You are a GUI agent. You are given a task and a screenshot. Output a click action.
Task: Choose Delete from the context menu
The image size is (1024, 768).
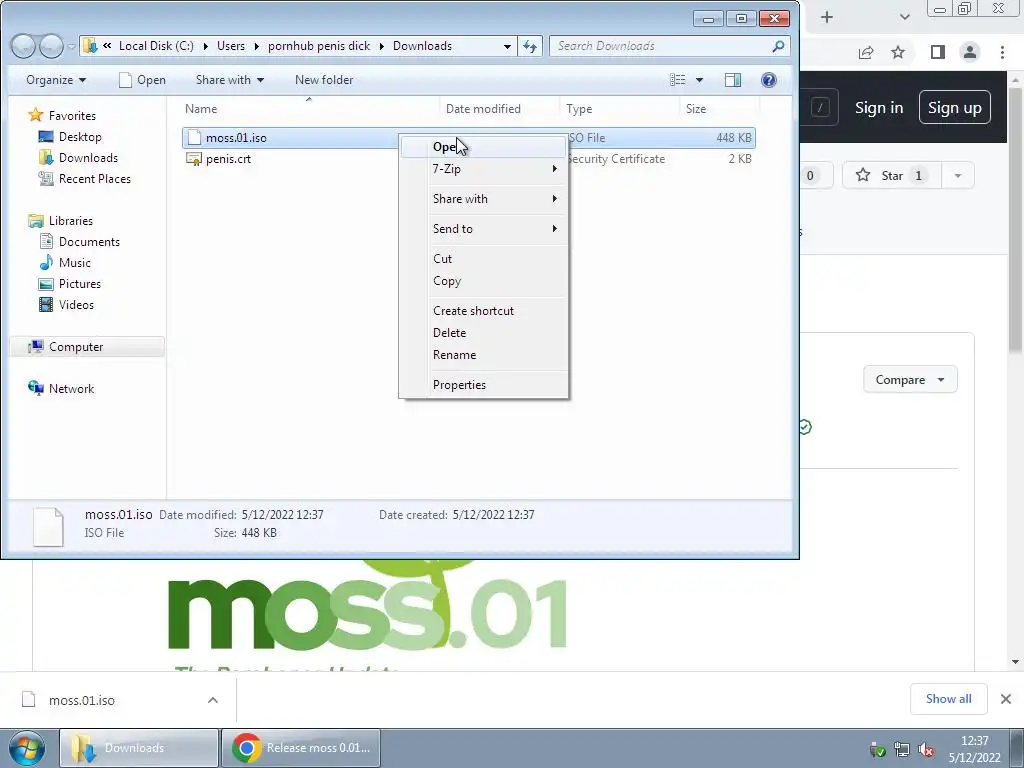483,332
